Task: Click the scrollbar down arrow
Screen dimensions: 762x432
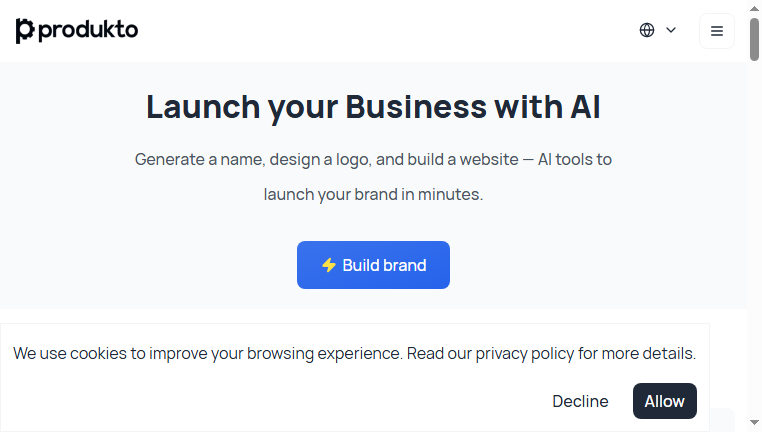Action: click(754, 423)
